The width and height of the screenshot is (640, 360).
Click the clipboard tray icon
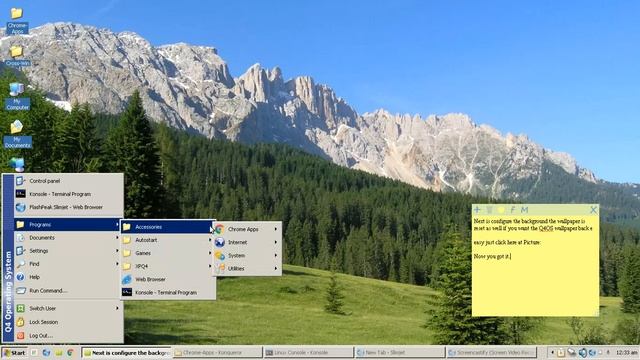click(x=561, y=353)
